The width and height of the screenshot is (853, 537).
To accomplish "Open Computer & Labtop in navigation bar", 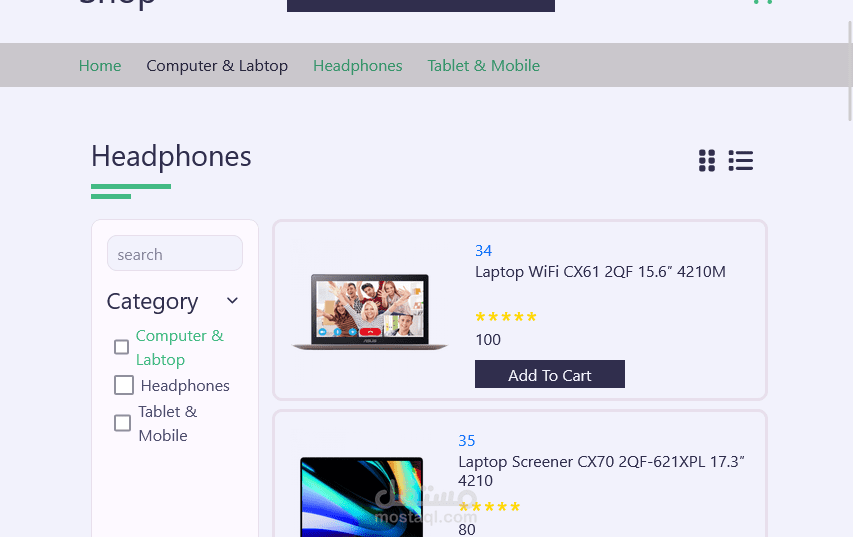I will [217, 65].
